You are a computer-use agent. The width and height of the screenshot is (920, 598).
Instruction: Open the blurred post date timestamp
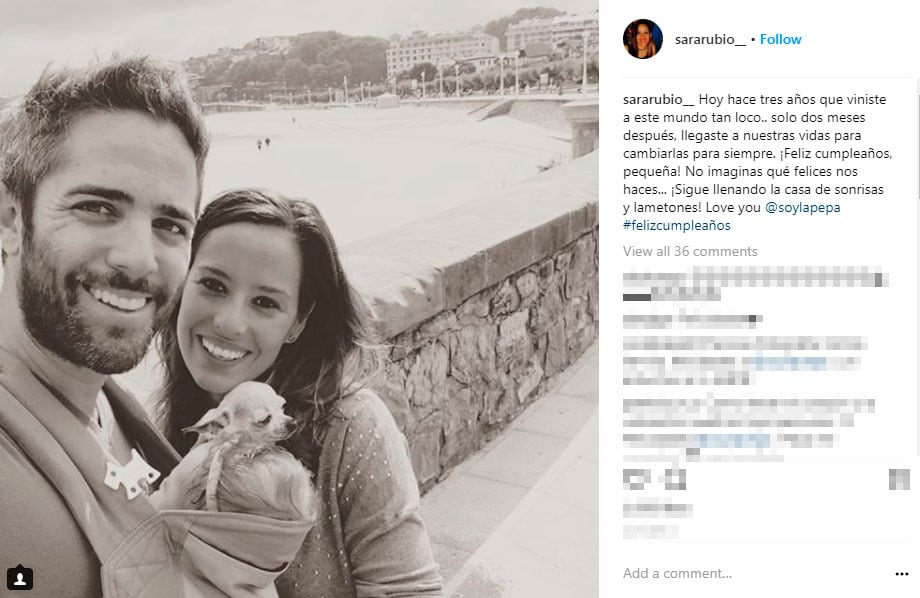650,532
